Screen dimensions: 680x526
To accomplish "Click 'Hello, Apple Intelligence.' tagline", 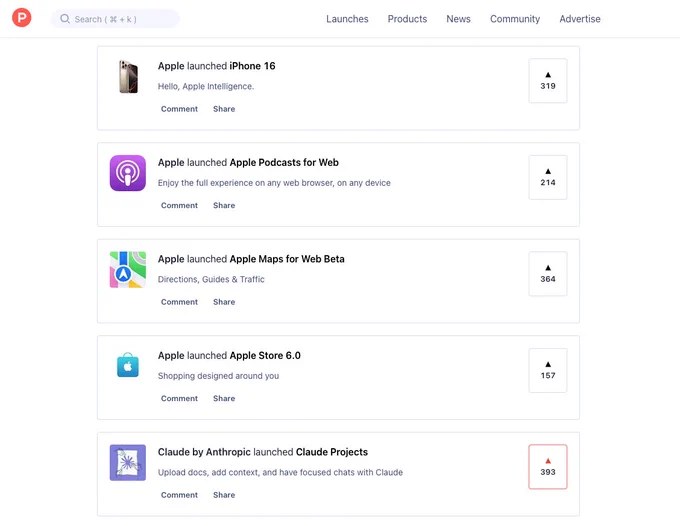I will [x=206, y=86].
